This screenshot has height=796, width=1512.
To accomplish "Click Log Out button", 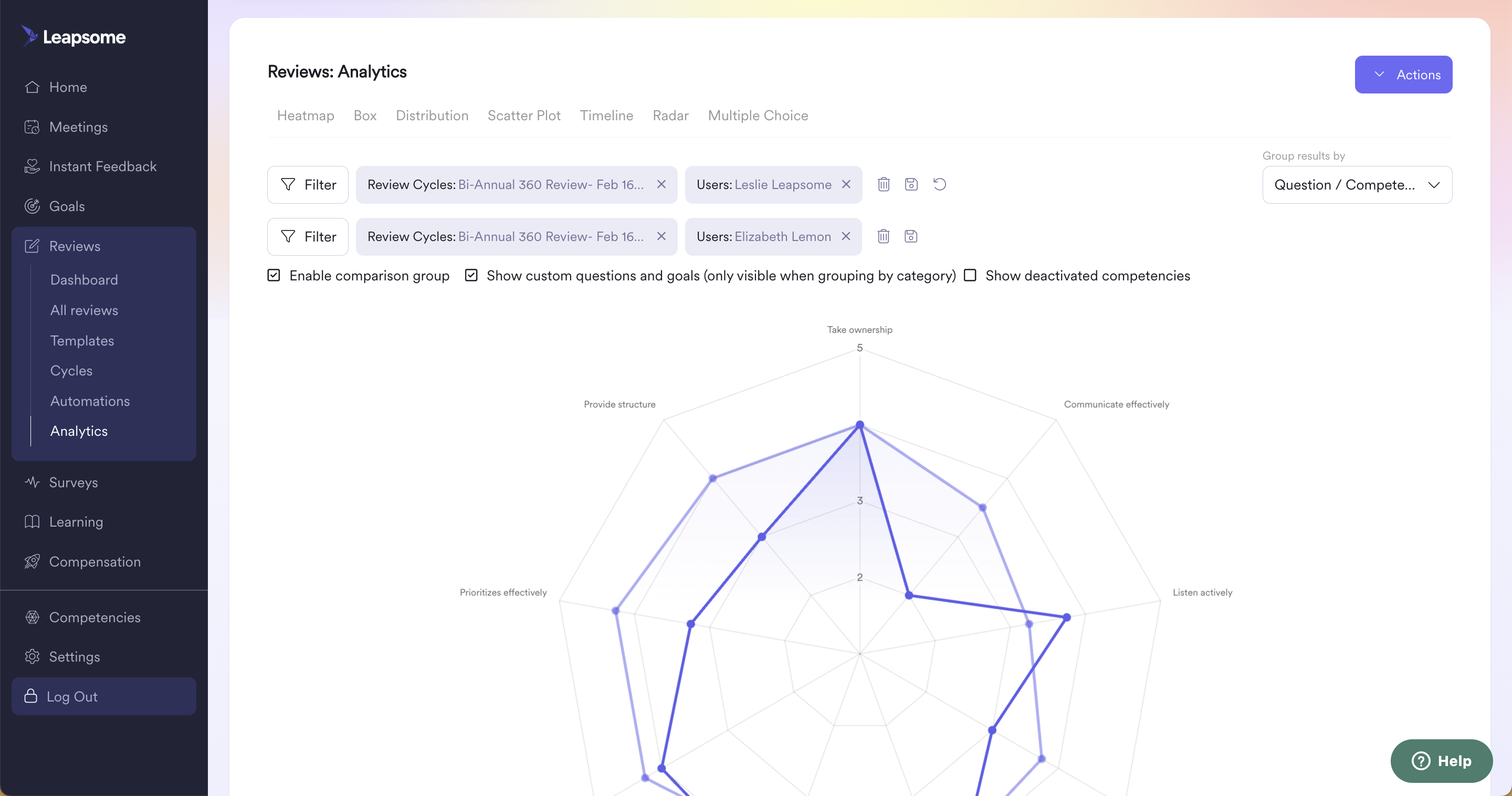I will point(104,696).
